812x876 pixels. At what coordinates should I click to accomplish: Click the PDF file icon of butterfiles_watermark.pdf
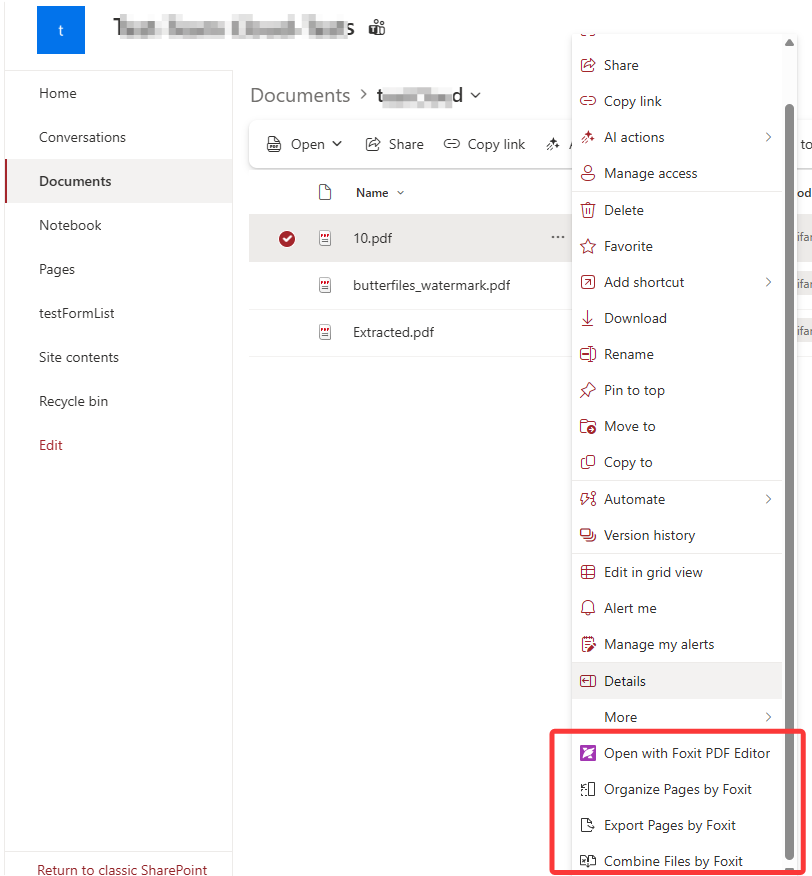point(325,285)
